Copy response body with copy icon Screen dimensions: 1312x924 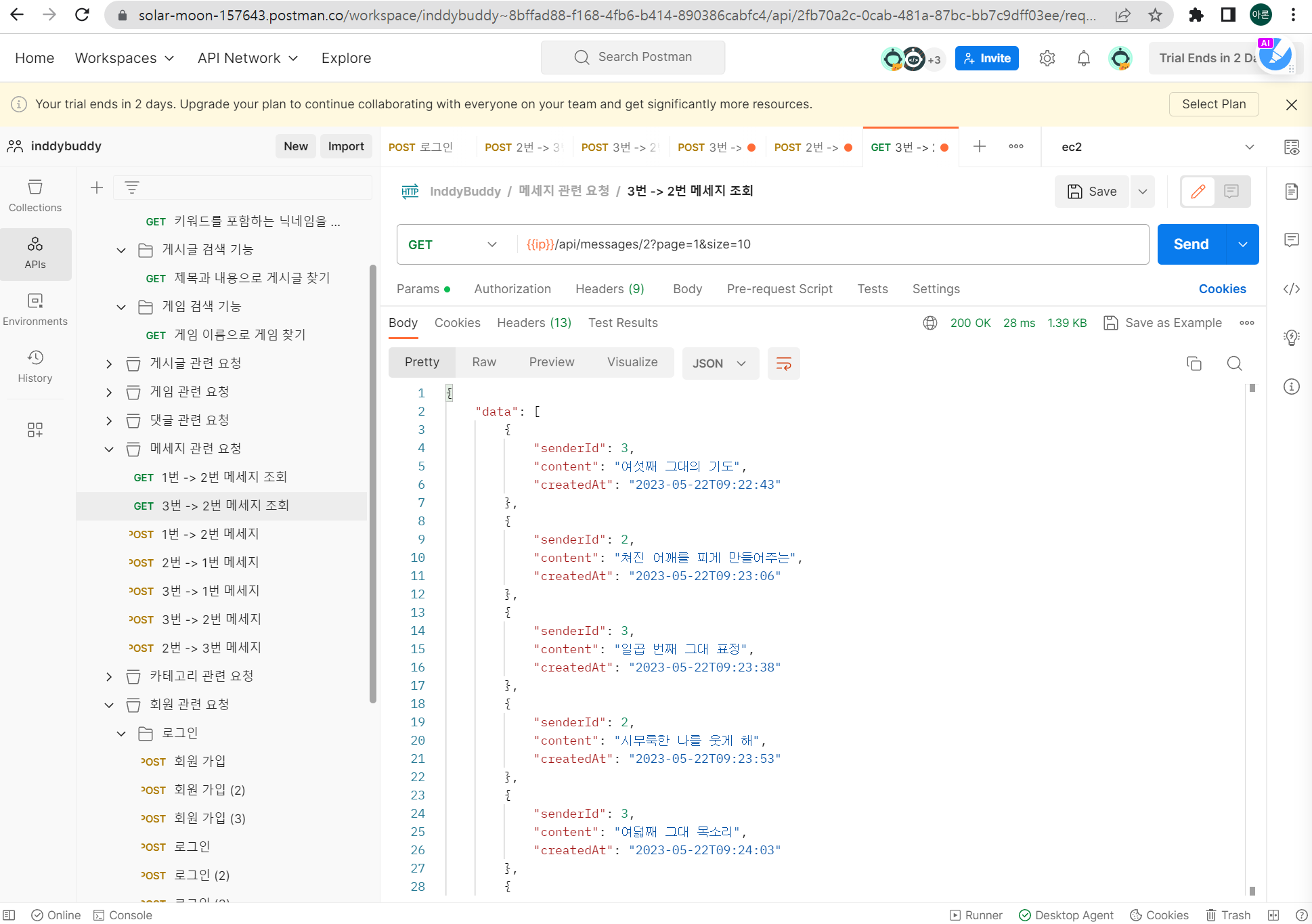click(1194, 364)
